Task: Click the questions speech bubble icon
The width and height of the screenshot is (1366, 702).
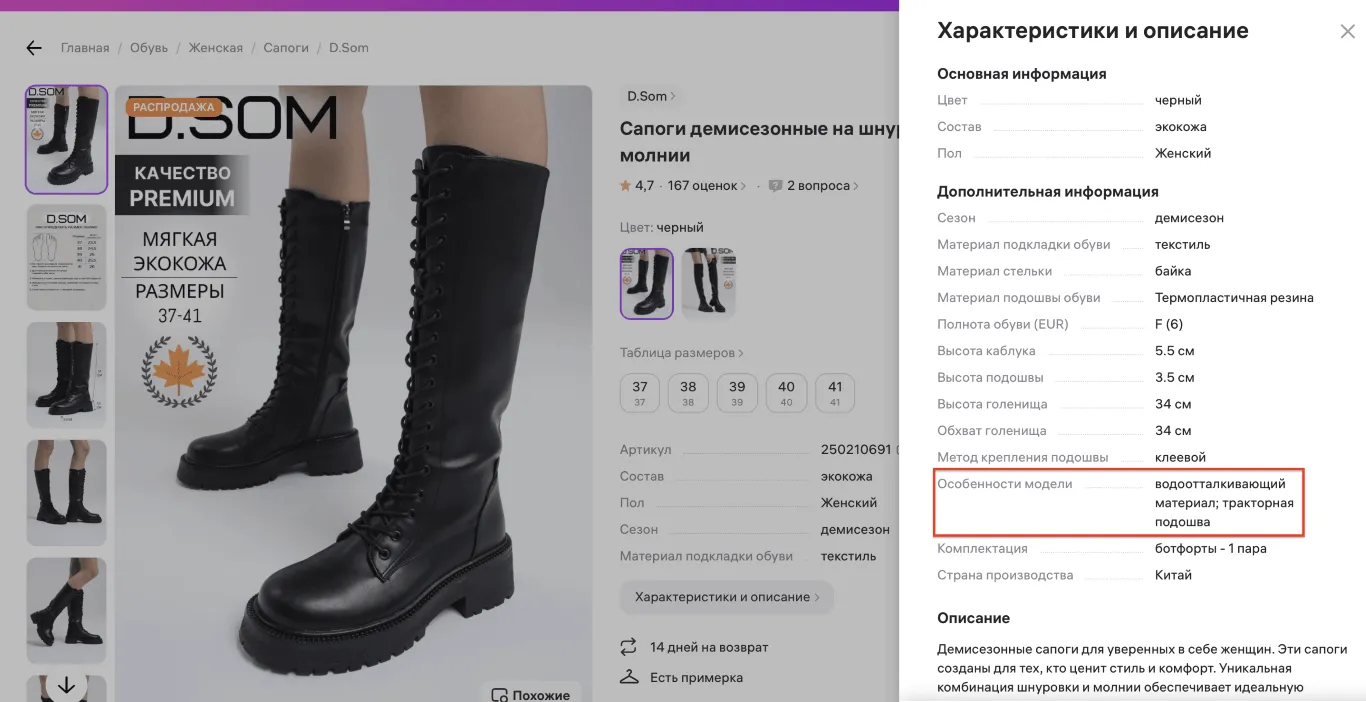Action: coord(775,186)
